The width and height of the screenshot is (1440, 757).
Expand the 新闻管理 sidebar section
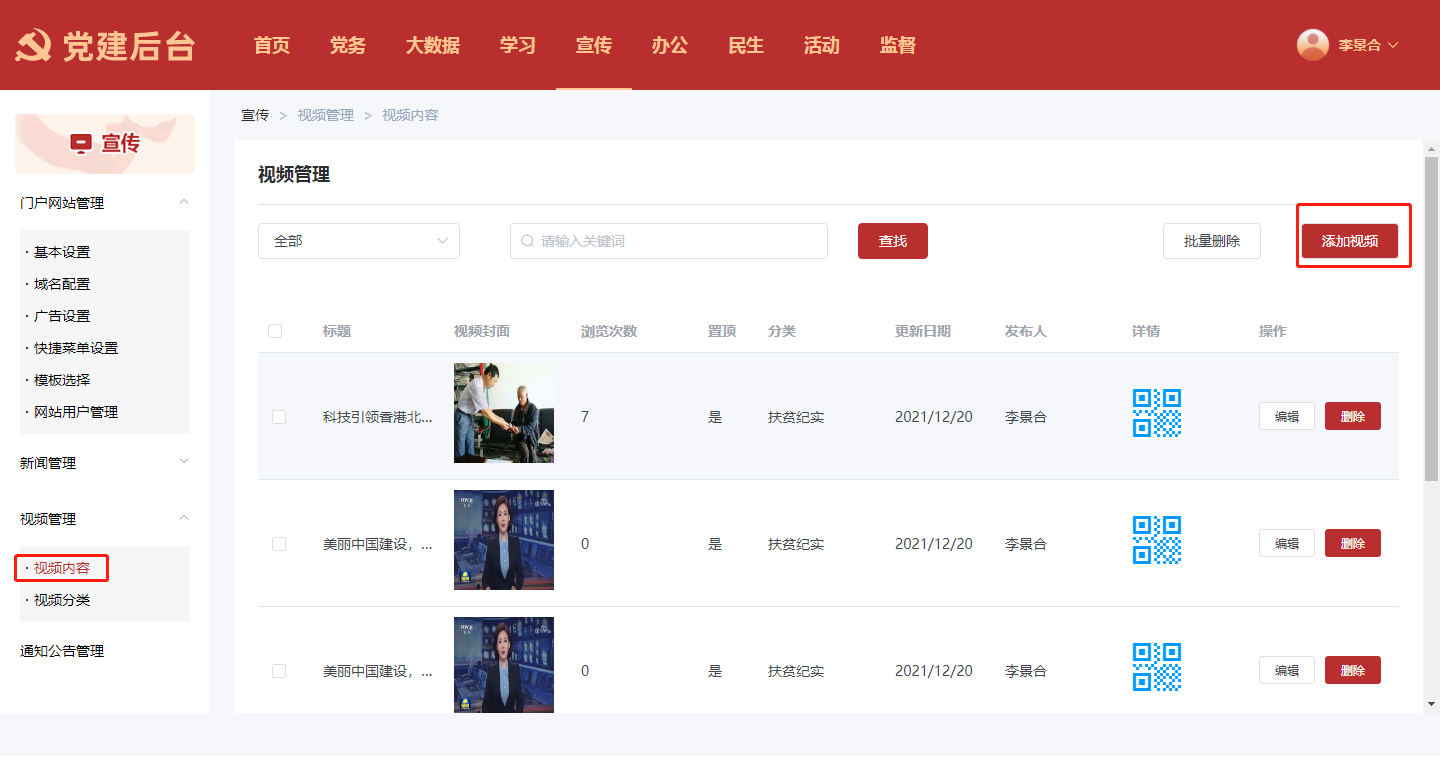(x=183, y=461)
